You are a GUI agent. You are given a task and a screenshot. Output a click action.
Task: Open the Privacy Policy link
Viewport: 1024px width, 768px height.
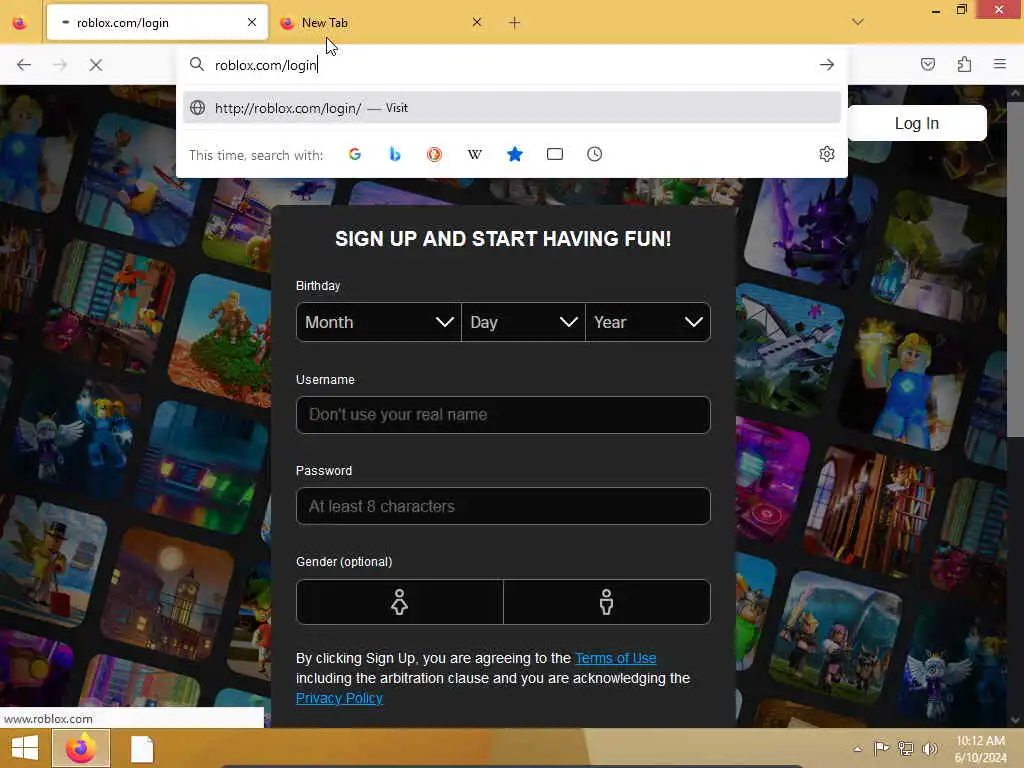click(x=339, y=698)
